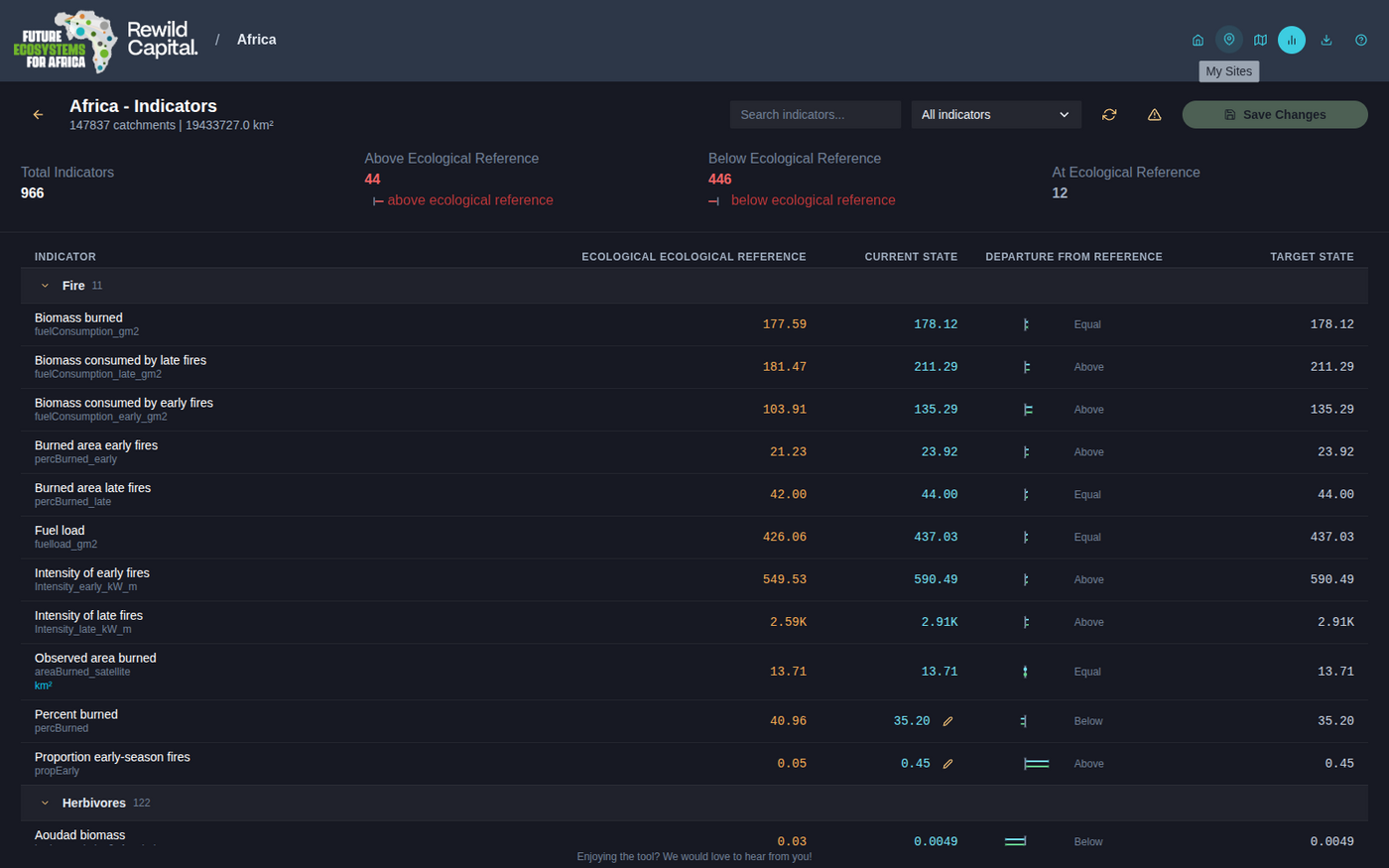Focus the Search indicators field

816,115
